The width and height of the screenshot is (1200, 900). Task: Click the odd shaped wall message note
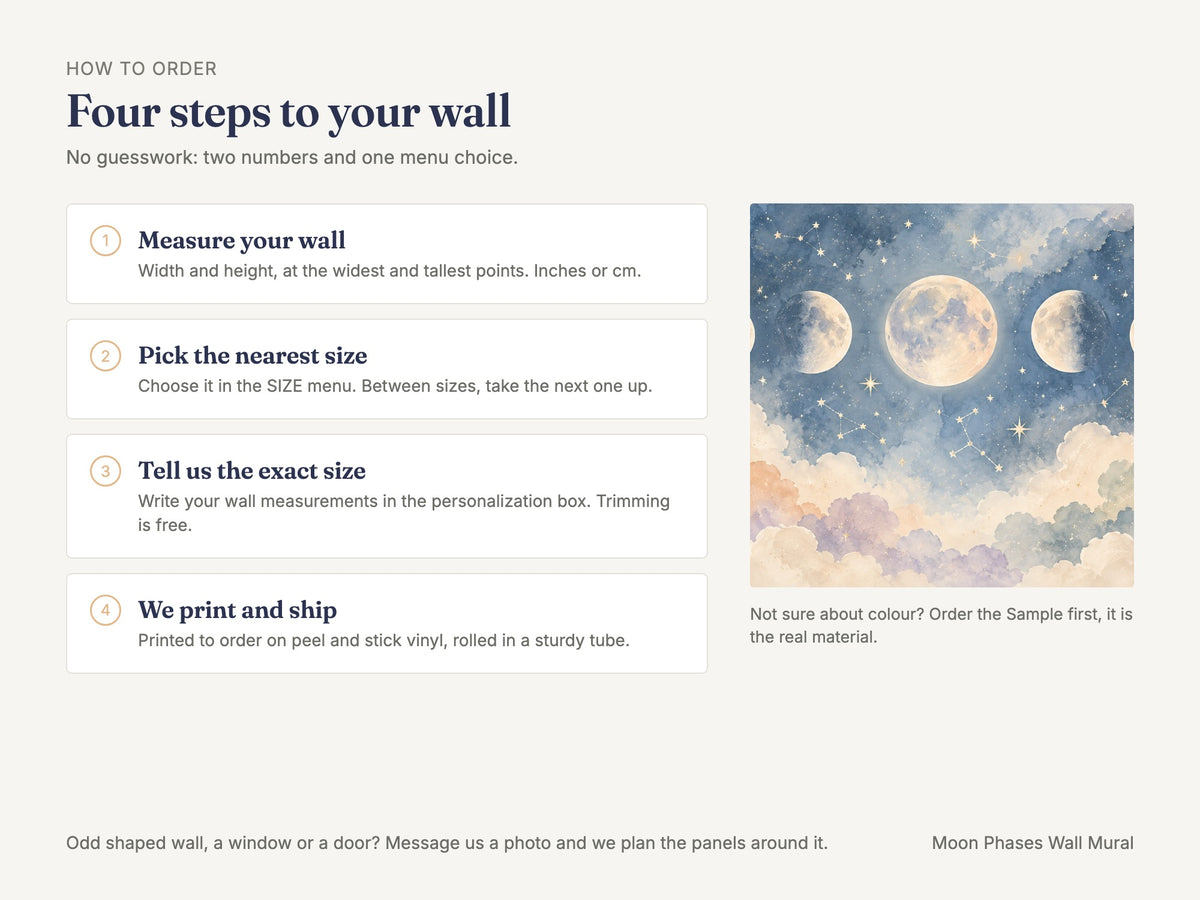(x=447, y=843)
